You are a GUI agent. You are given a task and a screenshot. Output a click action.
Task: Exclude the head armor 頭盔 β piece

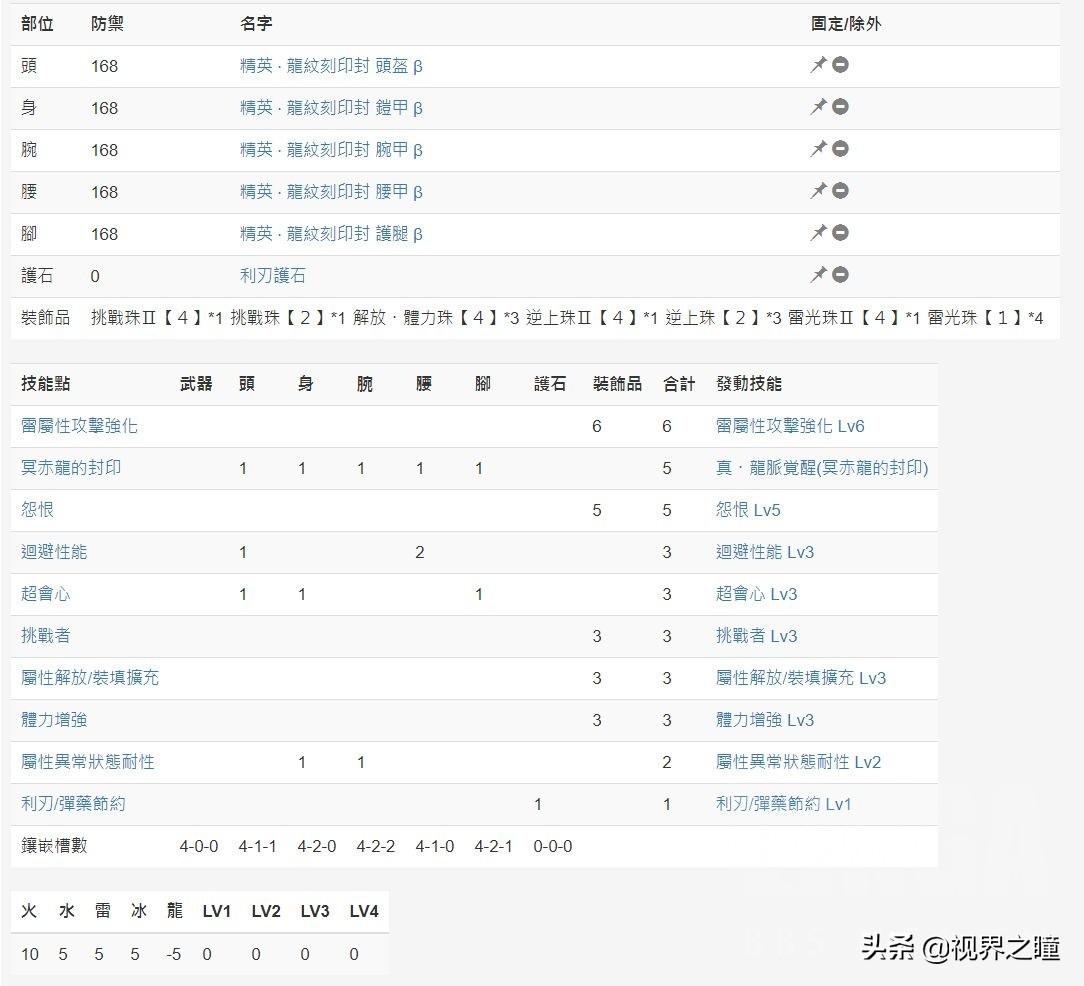pos(841,65)
